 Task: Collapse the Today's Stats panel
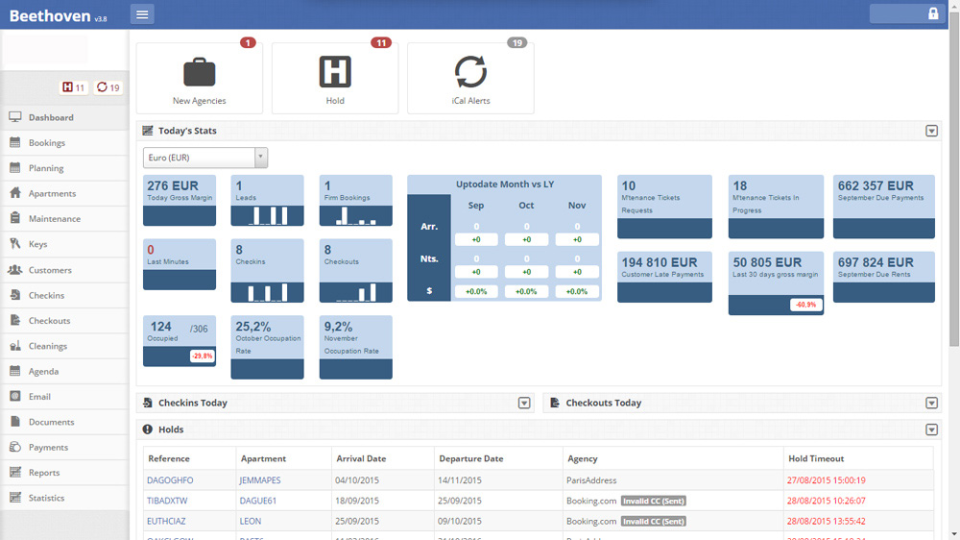[x=931, y=131]
